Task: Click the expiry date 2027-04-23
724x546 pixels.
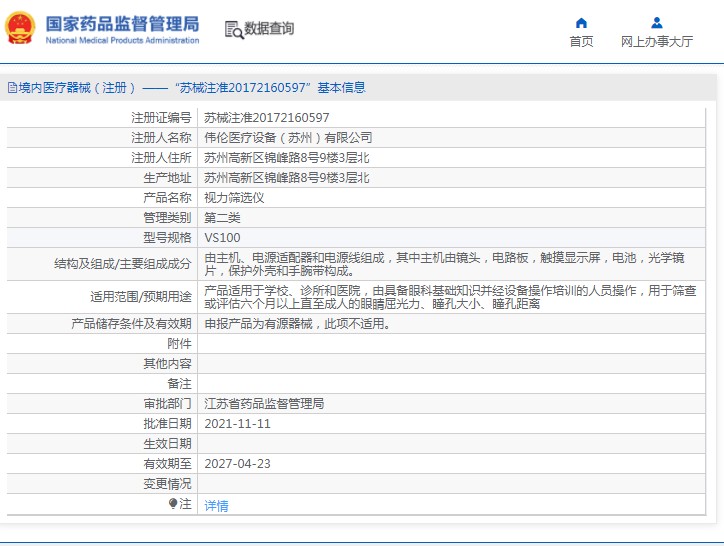Action: 237,464
